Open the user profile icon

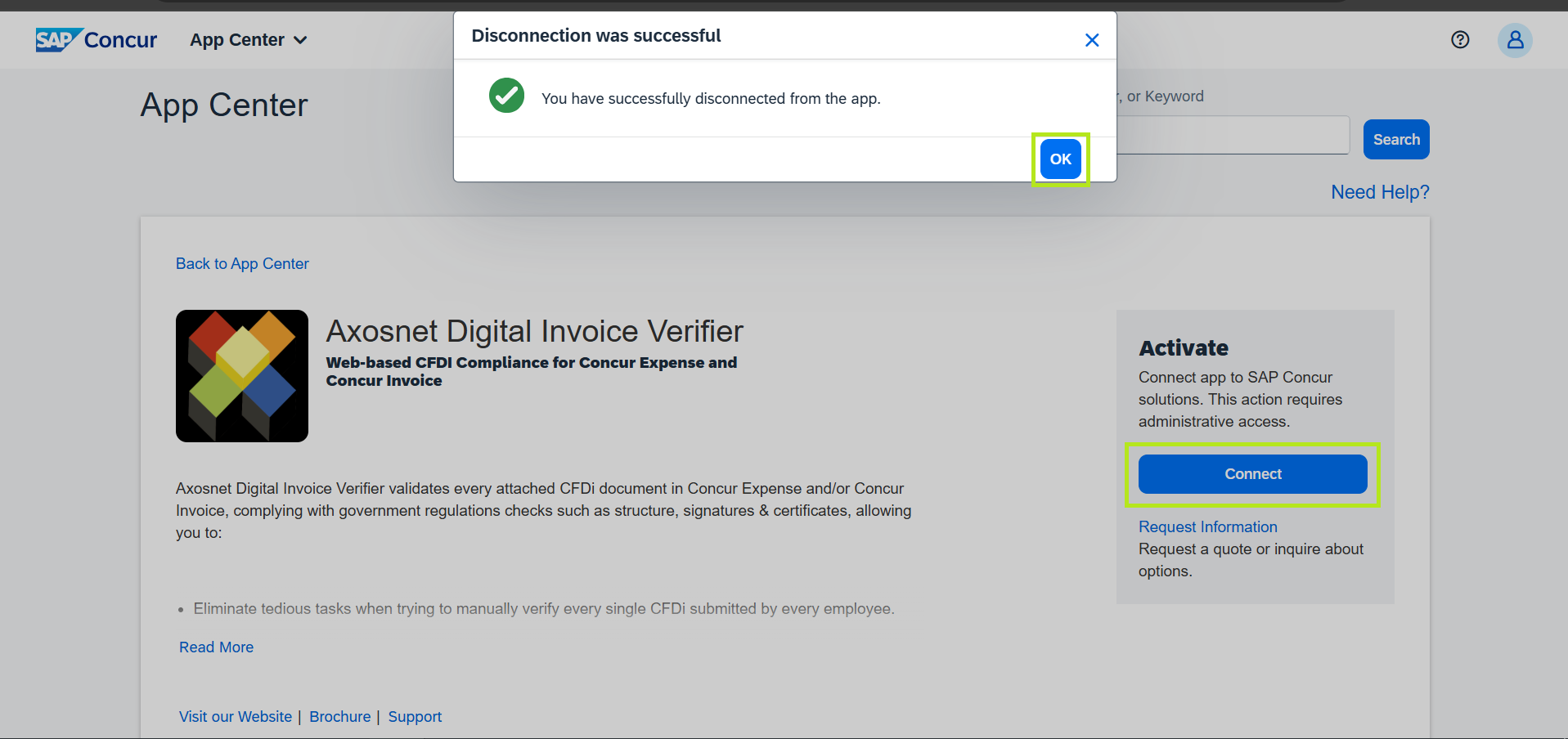click(x=1515, y=40)
